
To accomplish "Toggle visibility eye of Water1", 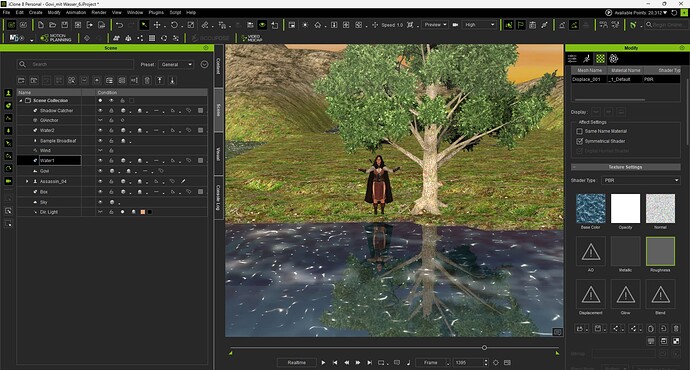I will pos(100,161).
